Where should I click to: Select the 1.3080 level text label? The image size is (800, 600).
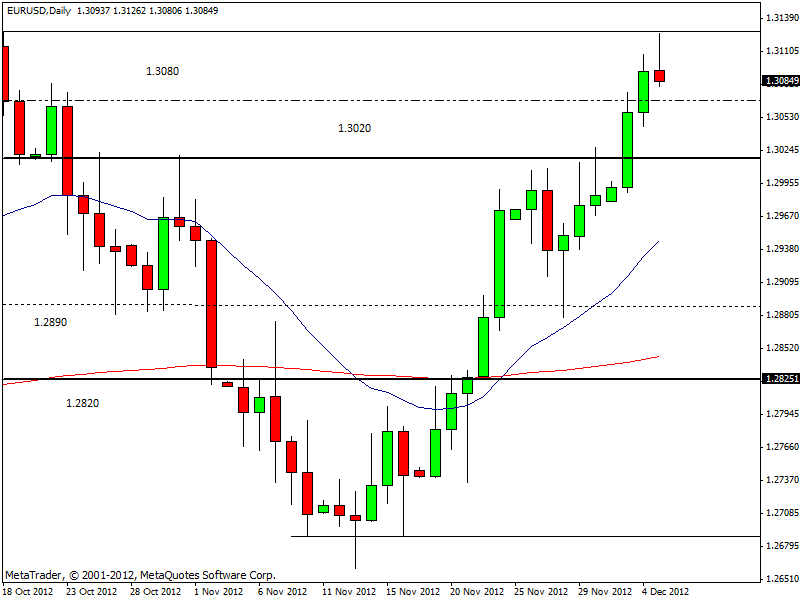[x=162, y=71]
